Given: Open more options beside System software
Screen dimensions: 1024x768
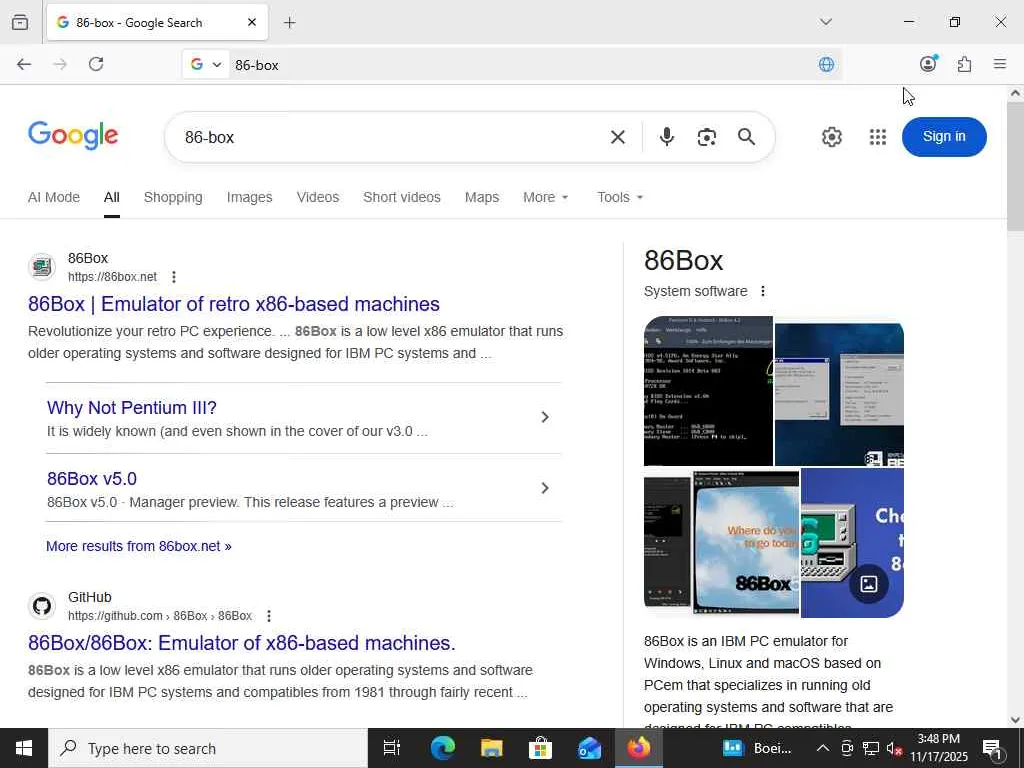Looking at the screenshot, I should pos(763,291).
